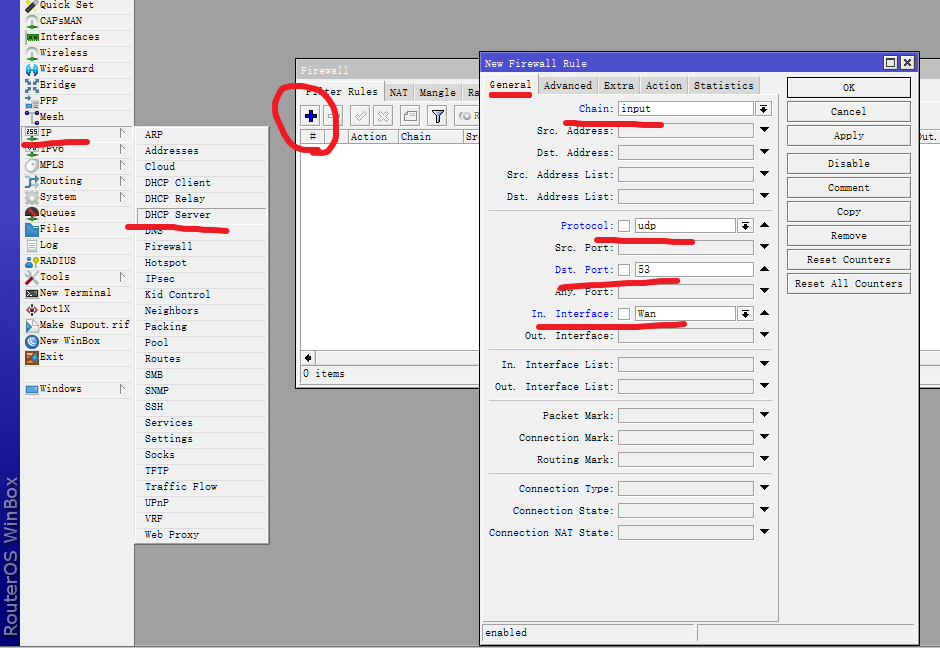Viewport: 940px width, 648px height.
Task: Click the New Terminal icon
Action: pos(32,293)
